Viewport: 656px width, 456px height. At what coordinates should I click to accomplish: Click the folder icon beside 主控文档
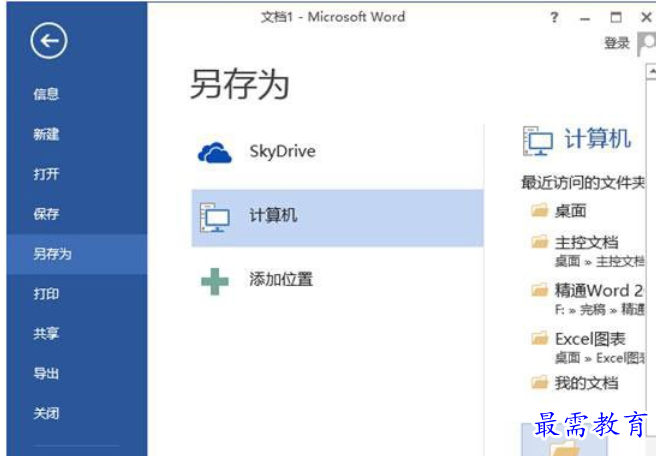click(x=539, y=242)
